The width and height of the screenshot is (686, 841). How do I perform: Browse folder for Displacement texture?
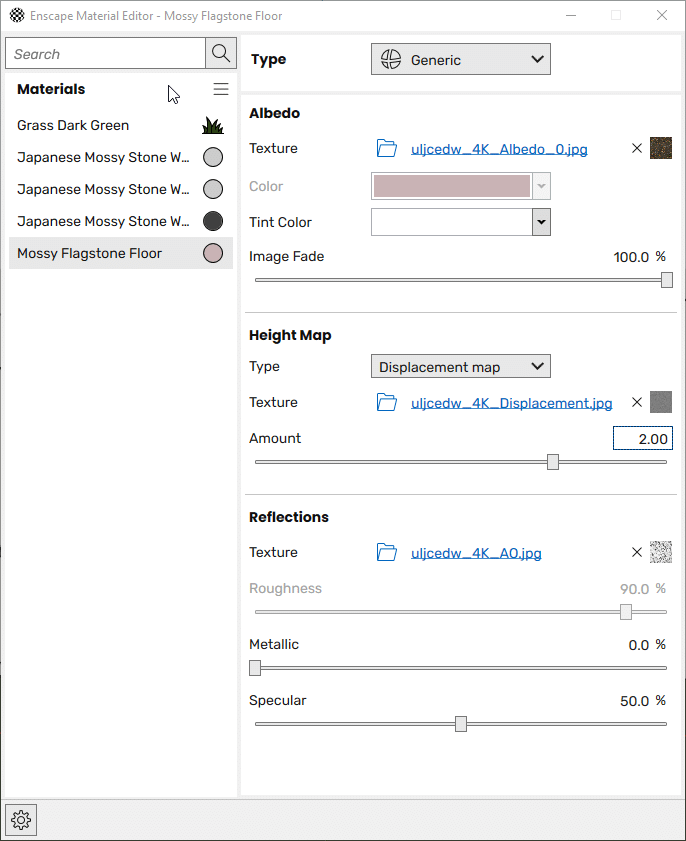[387, 403]
